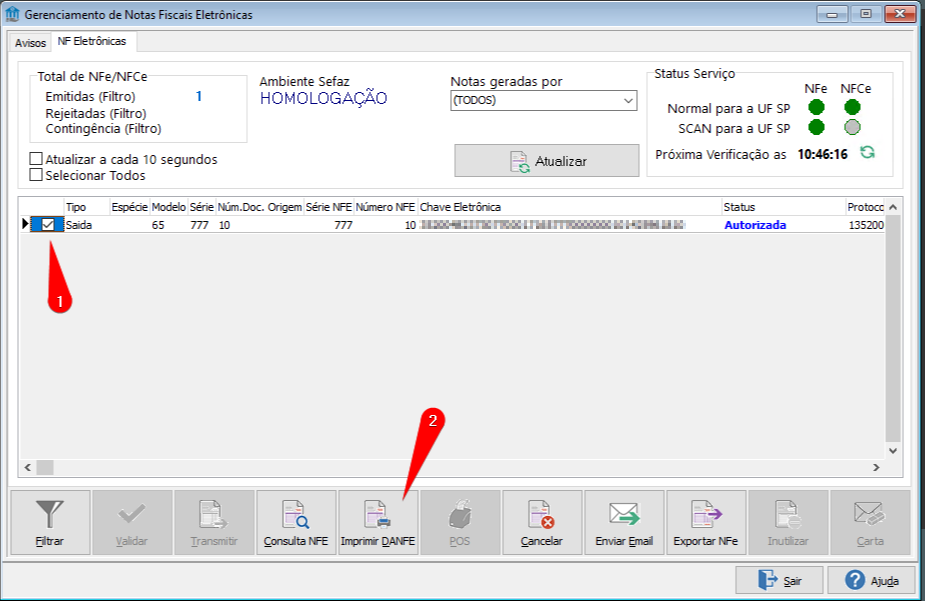Check the Selecionar Todos box
This screenshot has width=925, height=601.
(x=36, y=175)
